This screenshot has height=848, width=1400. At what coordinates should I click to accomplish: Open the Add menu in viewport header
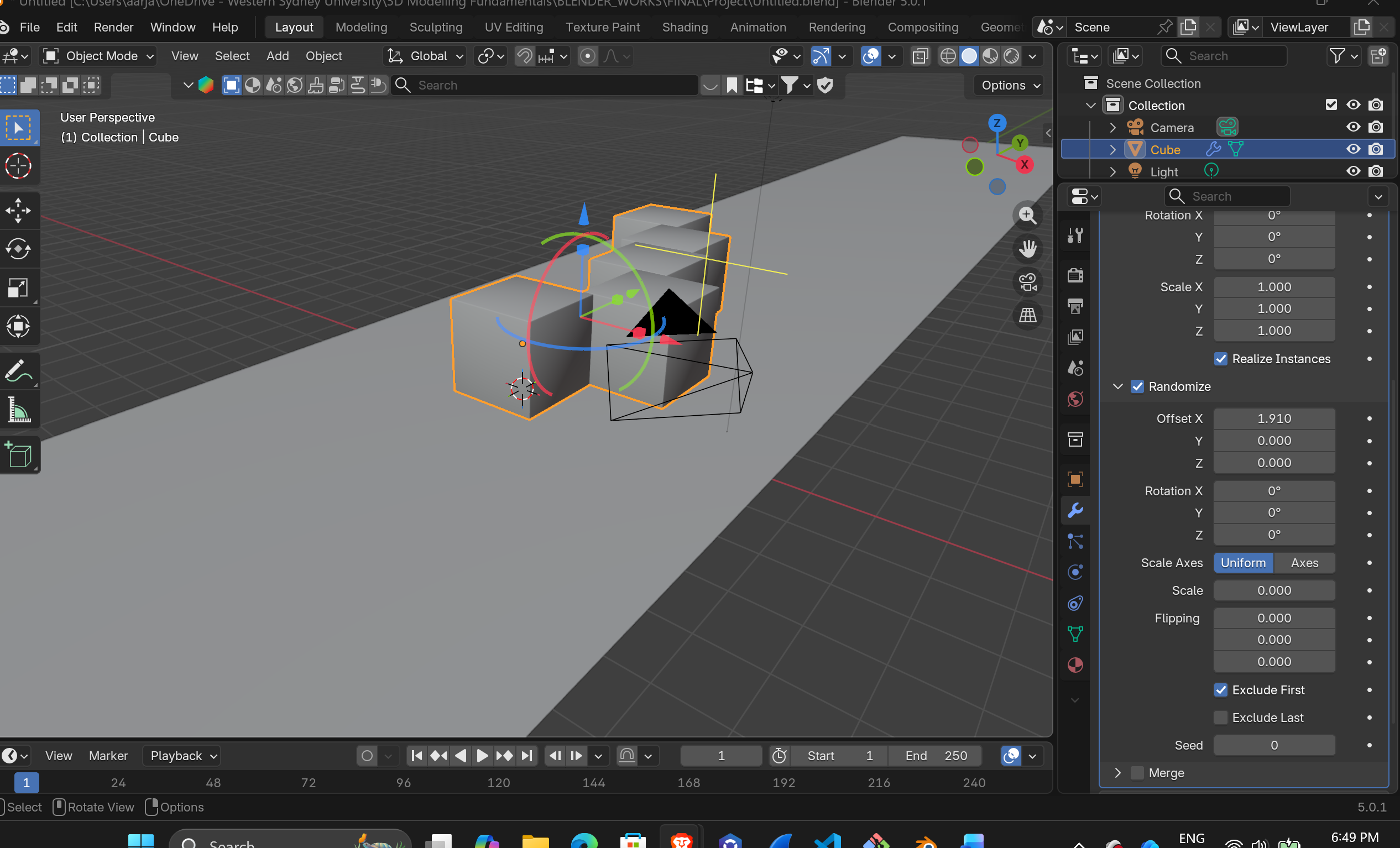pyautogui.click(x=277, y=56)
